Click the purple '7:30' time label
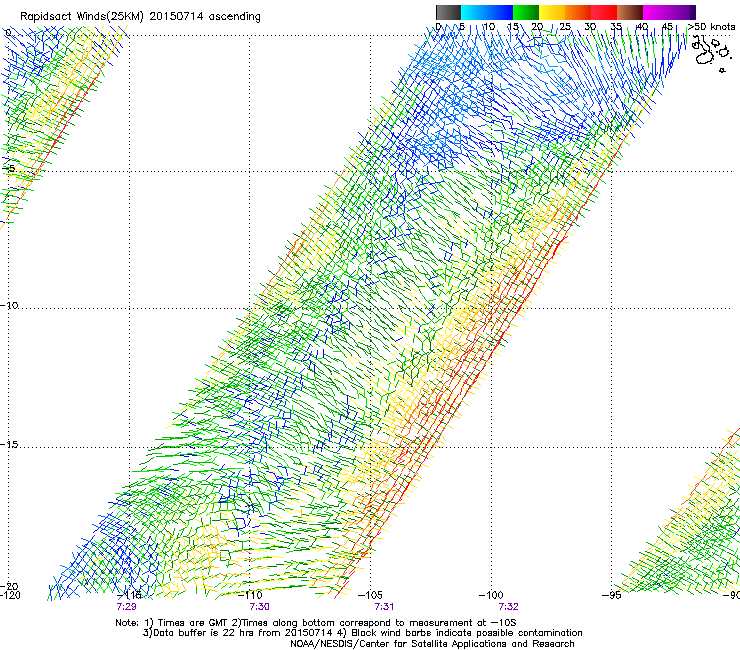740x650 pixels. tap(260, 607)
